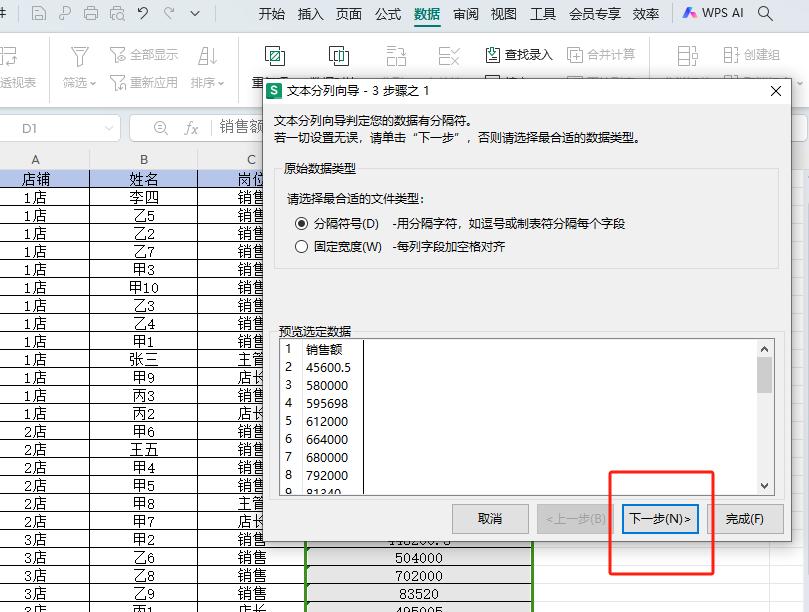Open print preview from quick access toolbar
This screenshot has height=612, width=809.
click(117, 13)
